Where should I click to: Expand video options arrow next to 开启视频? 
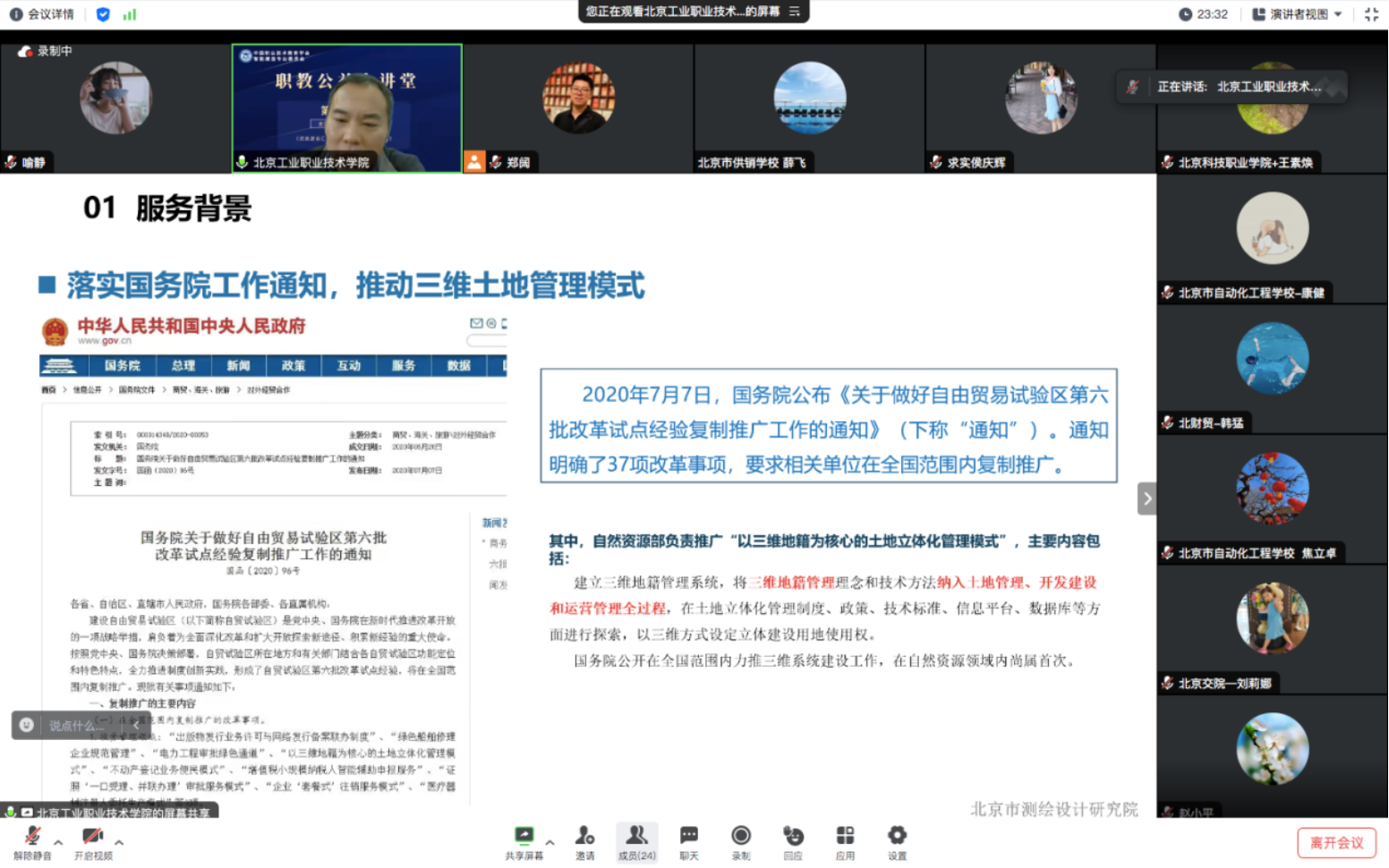[x=119, y=842]
